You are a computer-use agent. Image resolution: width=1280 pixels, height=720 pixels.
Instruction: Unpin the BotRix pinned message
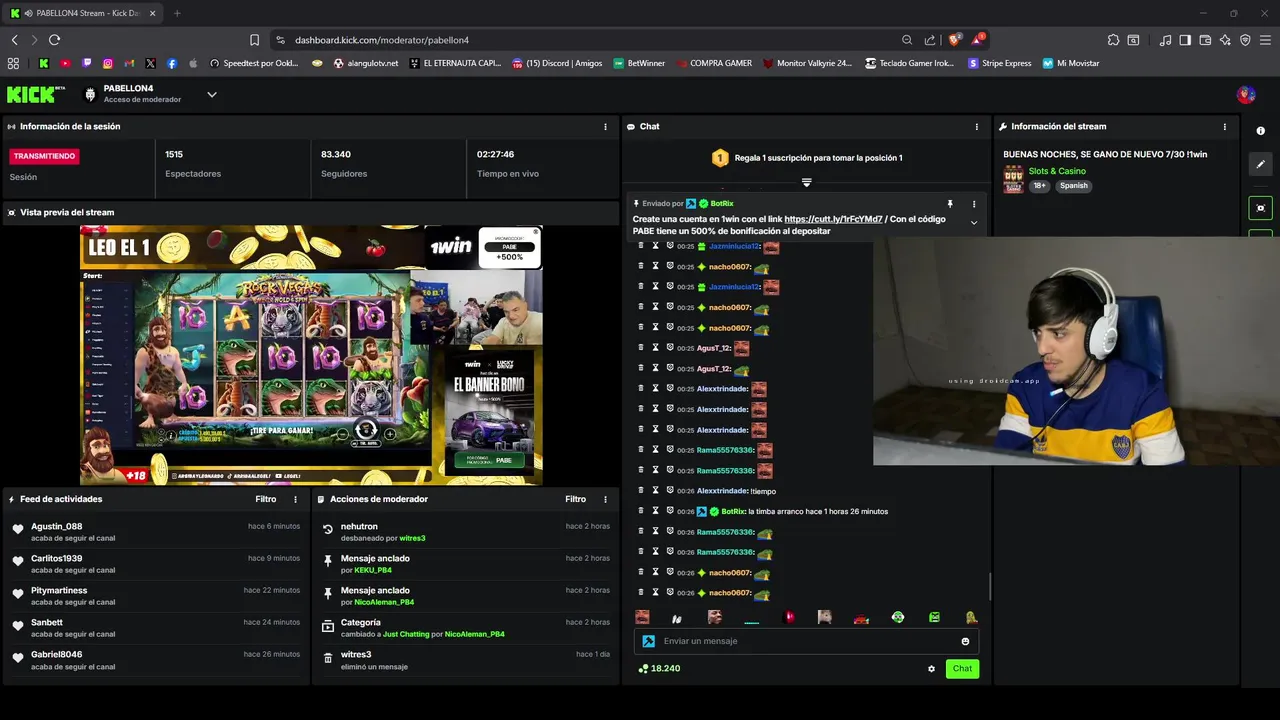click(950, 204)
